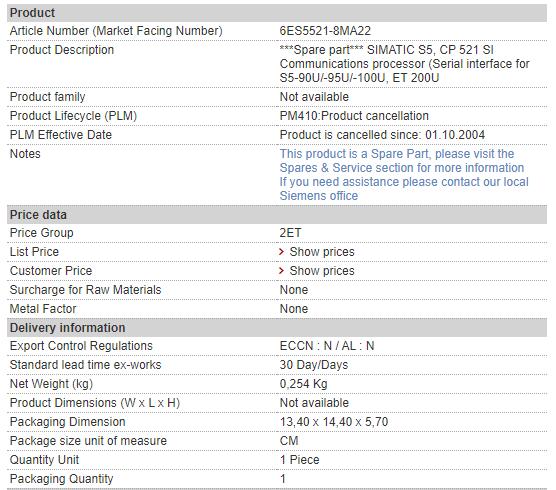Select the '1 Piece' quantity unit
This screenshot has width=556, height=490.
pyautogui.click(x=299, y=460)
